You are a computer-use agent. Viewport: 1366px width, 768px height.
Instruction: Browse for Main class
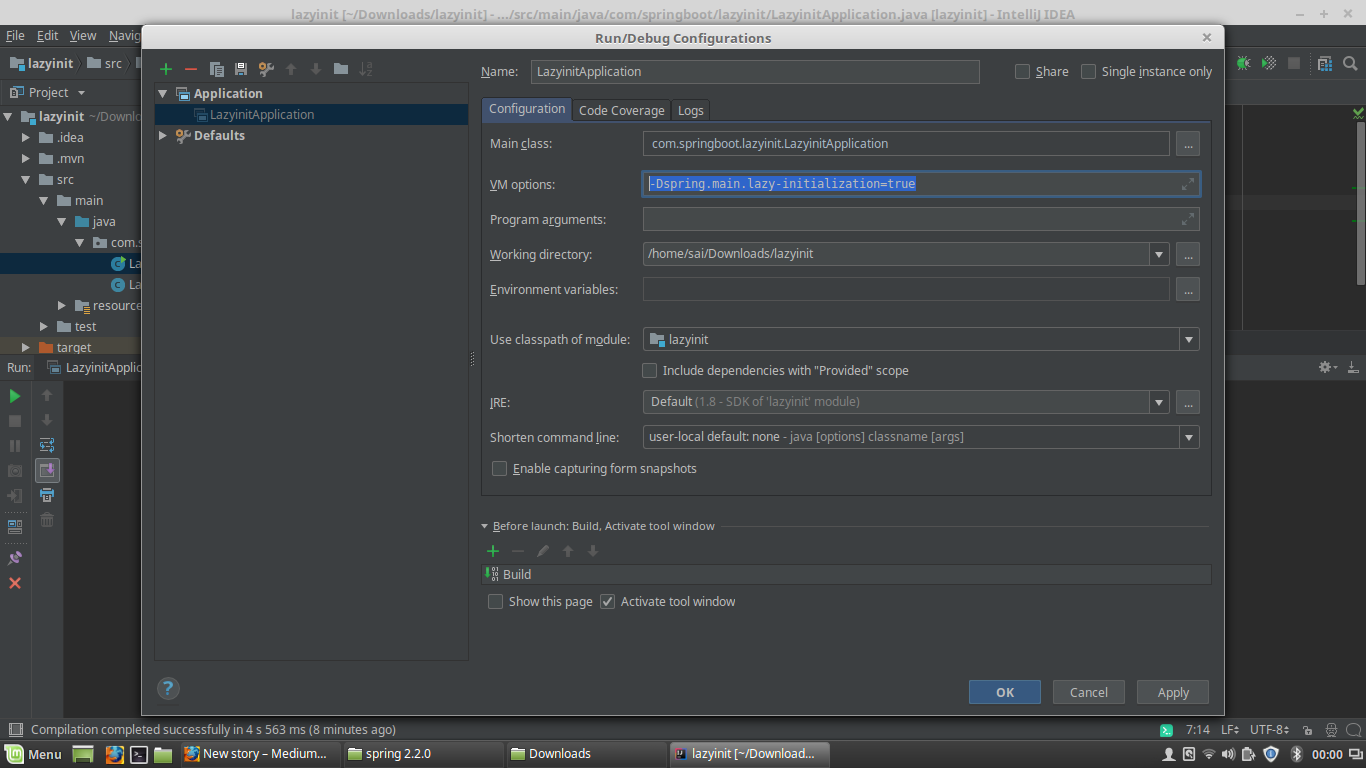click(x=1188, y=143)
